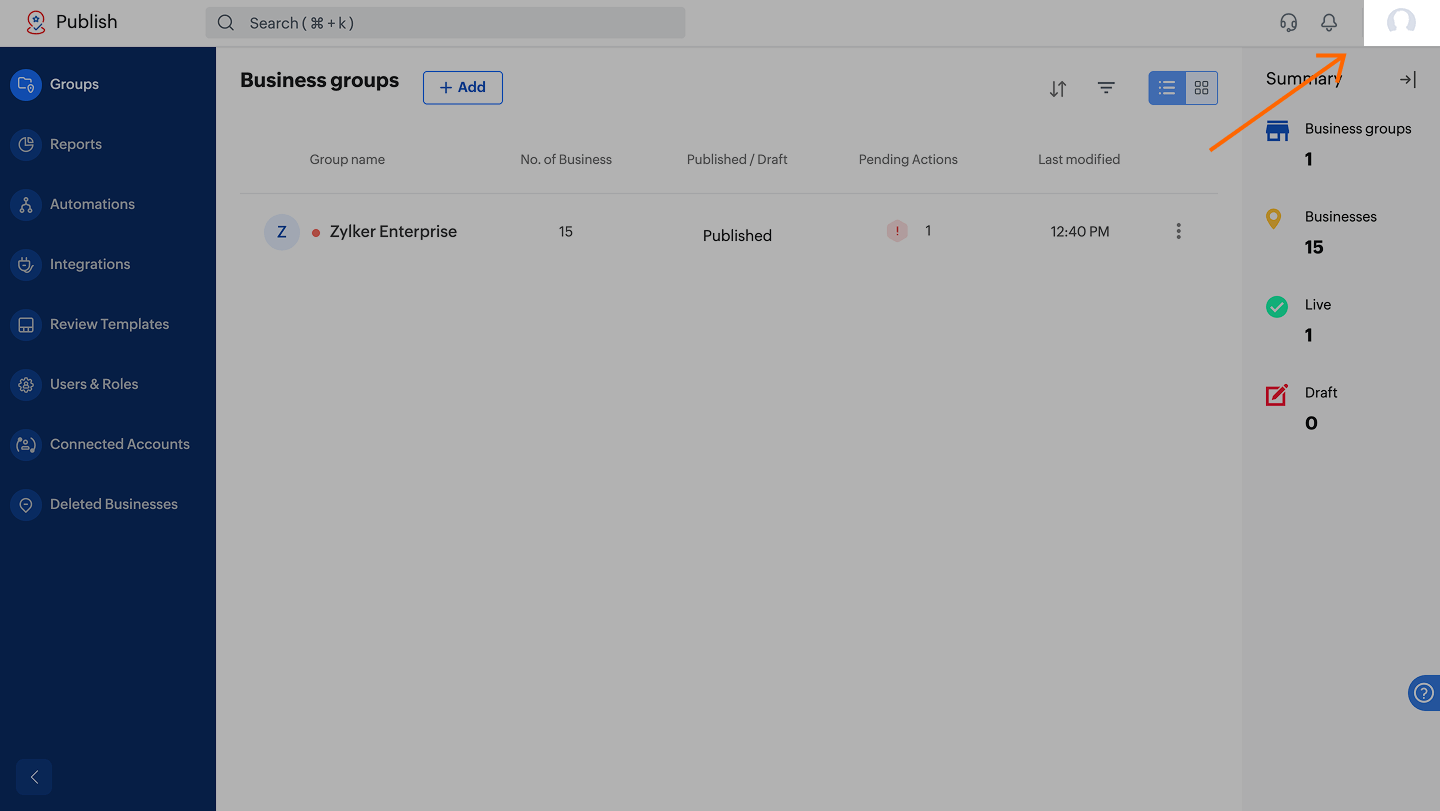
Task: Click the Publish logo icon
Action: point(36,22)
